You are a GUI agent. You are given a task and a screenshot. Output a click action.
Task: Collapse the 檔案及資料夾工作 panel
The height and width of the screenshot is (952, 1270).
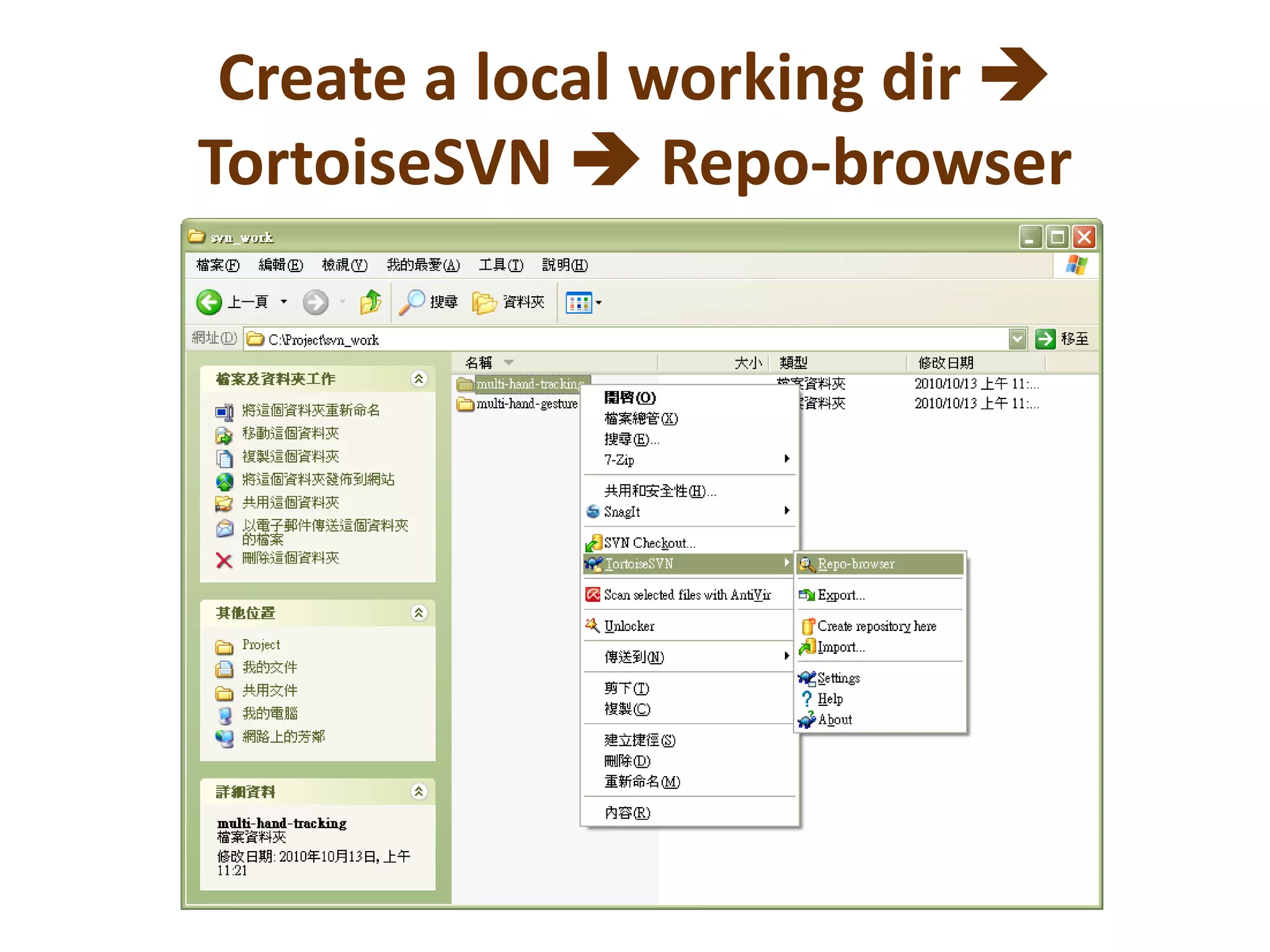[419, 379]
